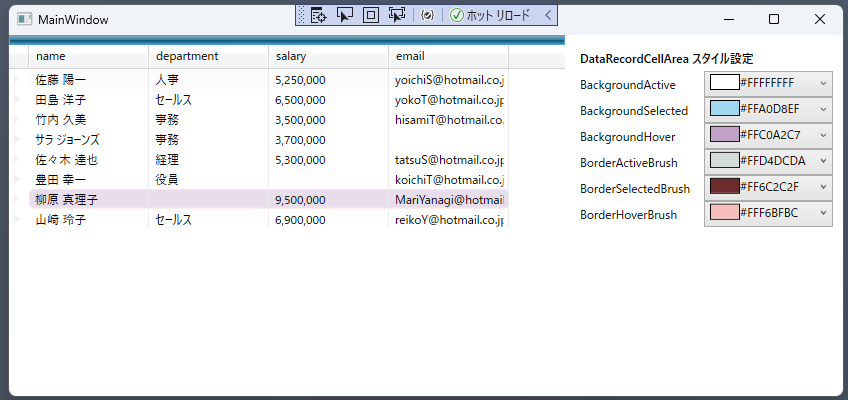Screen dimensions: 848x400
Task: Toggle the display layout adorners icon
Action: pyautogui.click(x=370, y=15)
